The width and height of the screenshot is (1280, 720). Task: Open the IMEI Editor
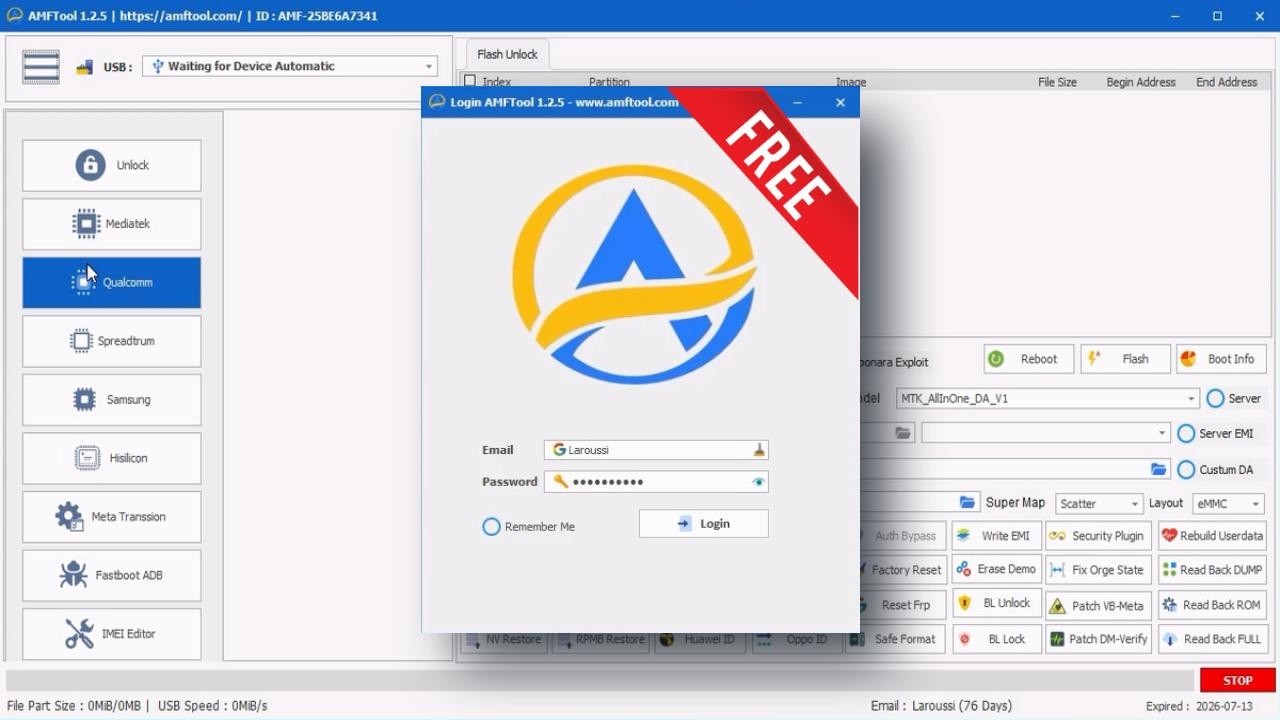(x=112, y=634)
